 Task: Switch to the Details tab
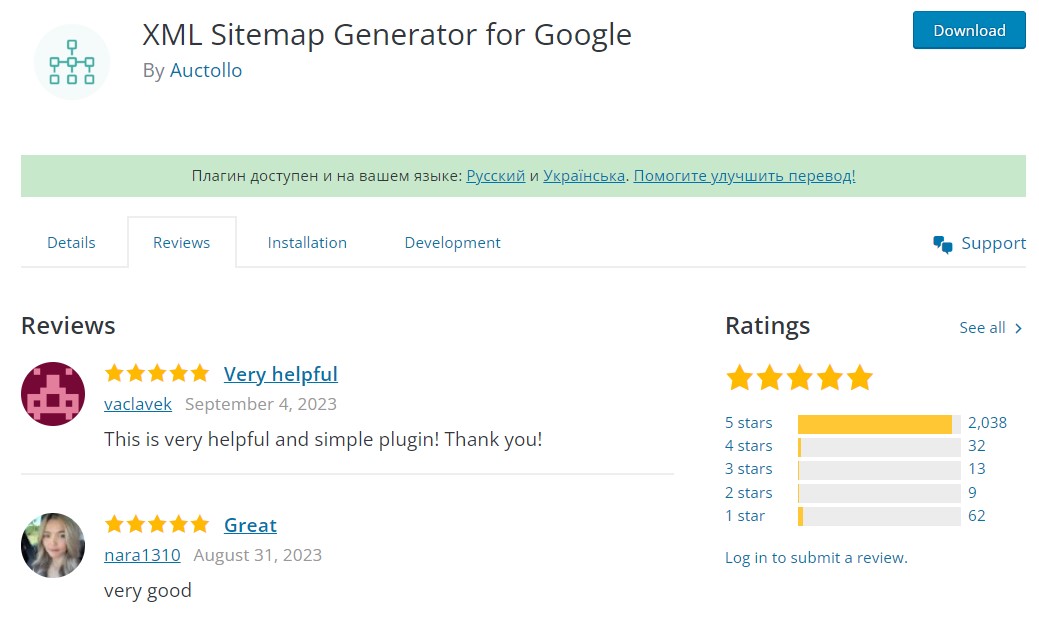click(71, 242)
